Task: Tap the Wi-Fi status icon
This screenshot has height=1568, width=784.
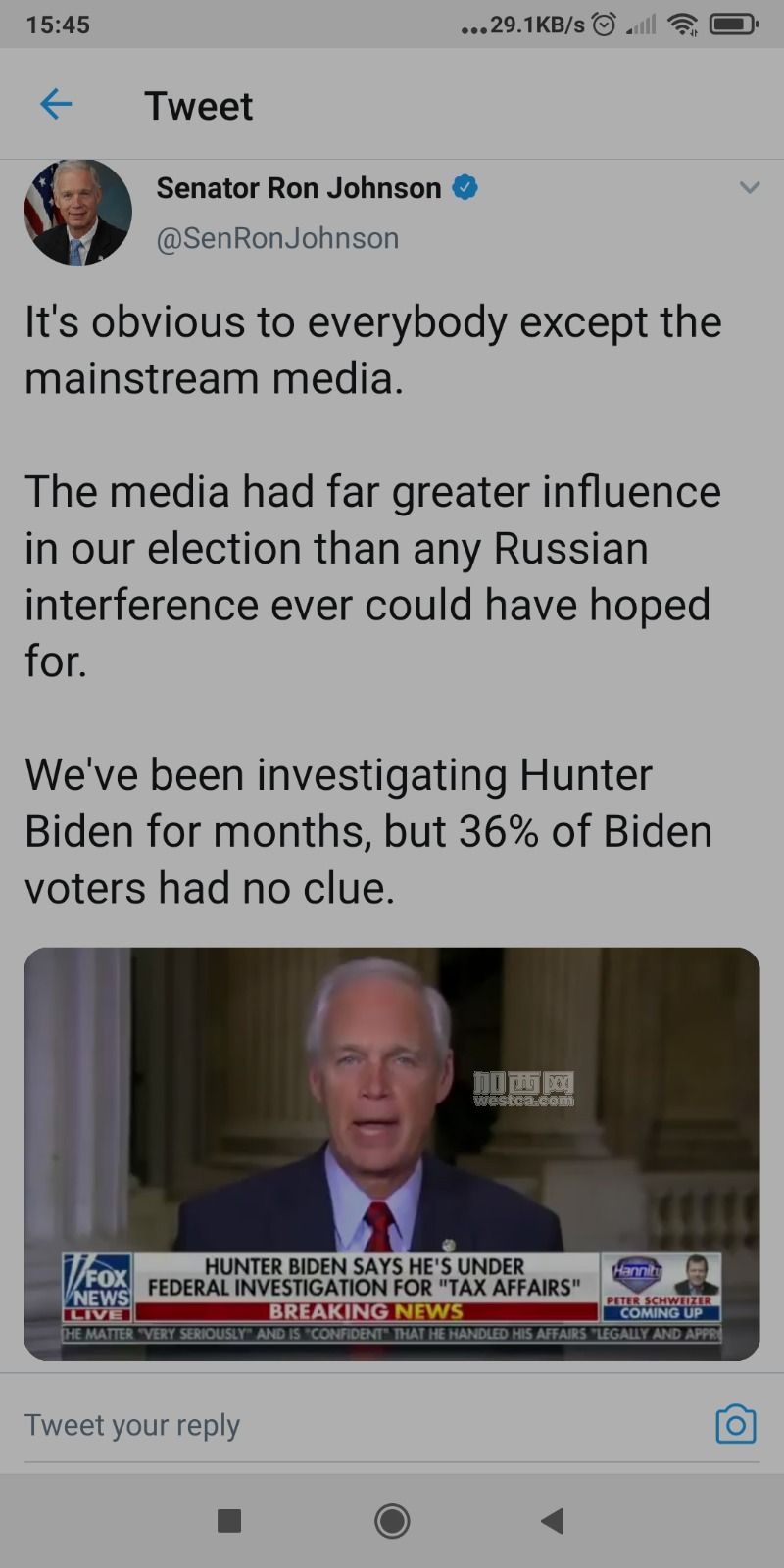Action: pos(682,24)
